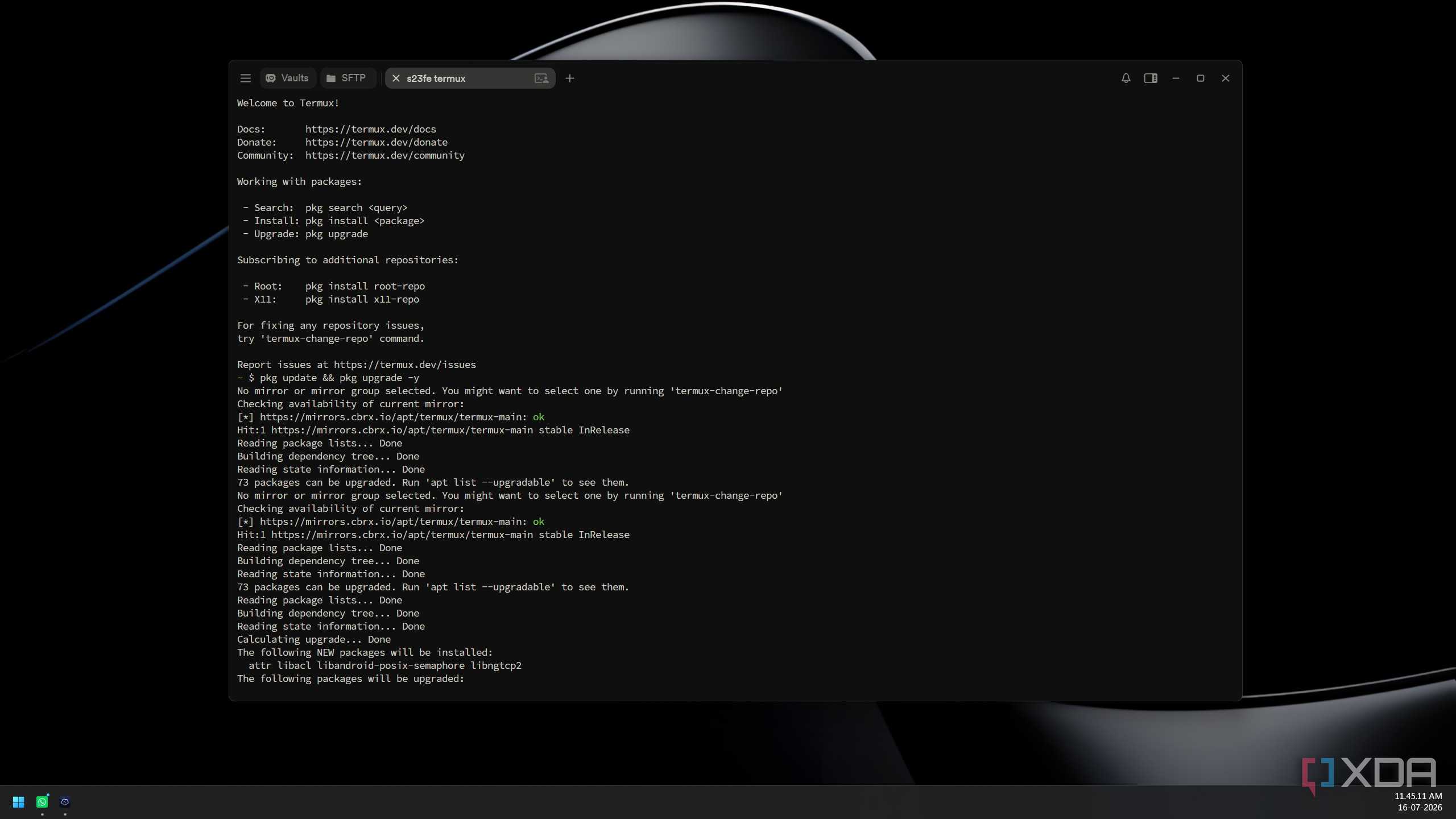Viewport: 1456px width, 819px height.
Task: Click the terminal session icon in tab
Action: point(541,78)
